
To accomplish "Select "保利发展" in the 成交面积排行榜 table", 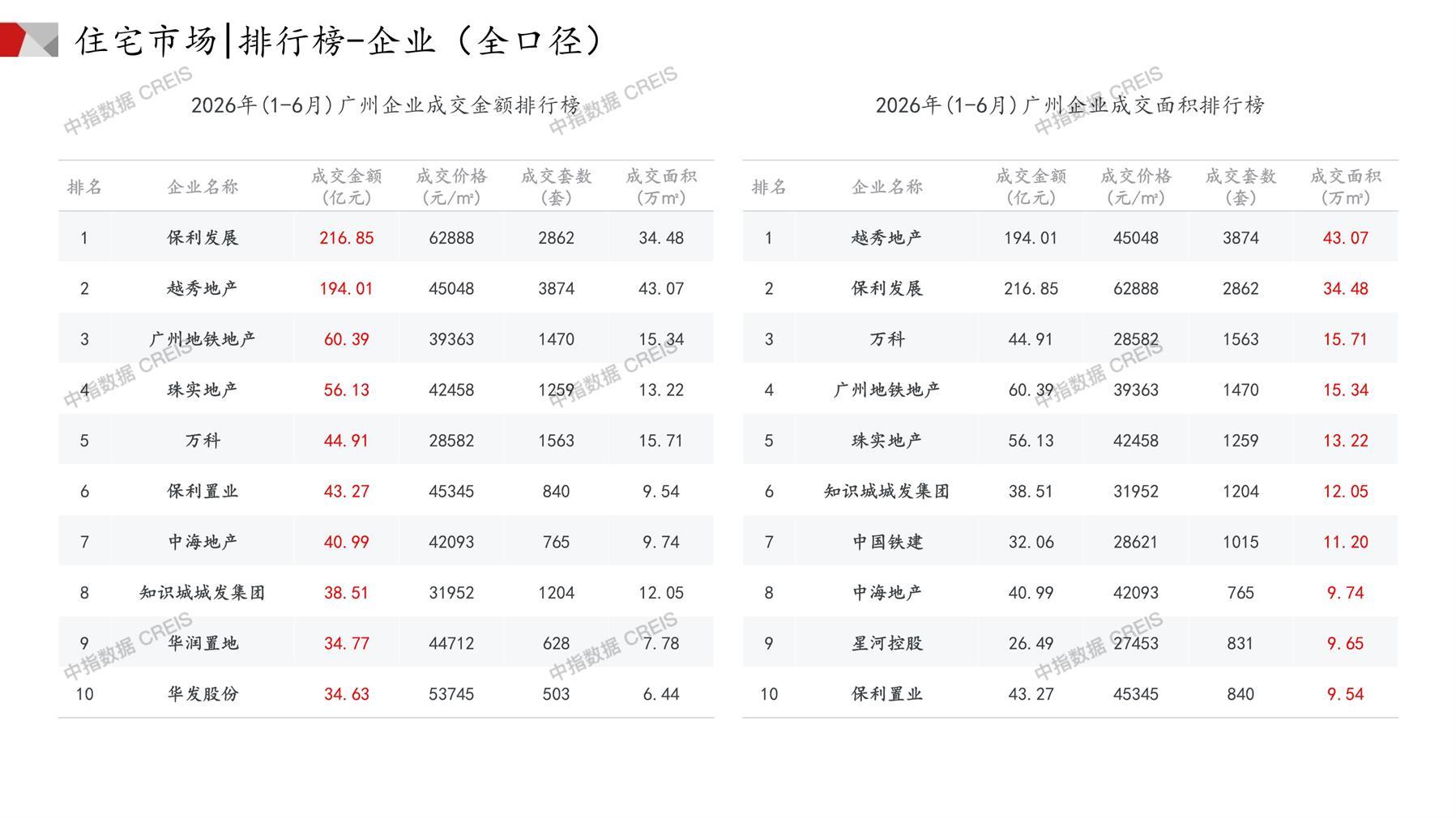I will 887,288.
